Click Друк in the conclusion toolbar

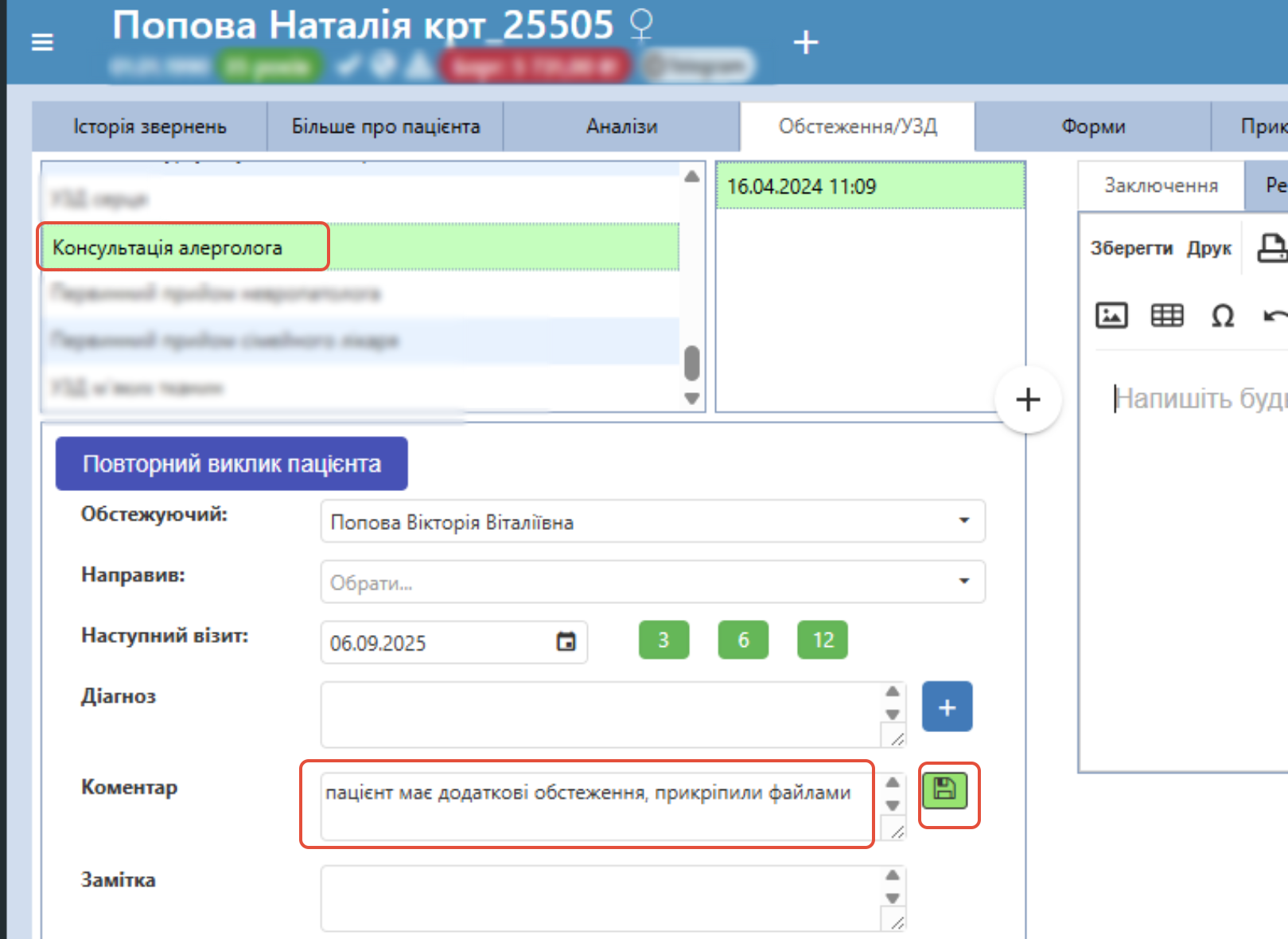[1209, 248]
